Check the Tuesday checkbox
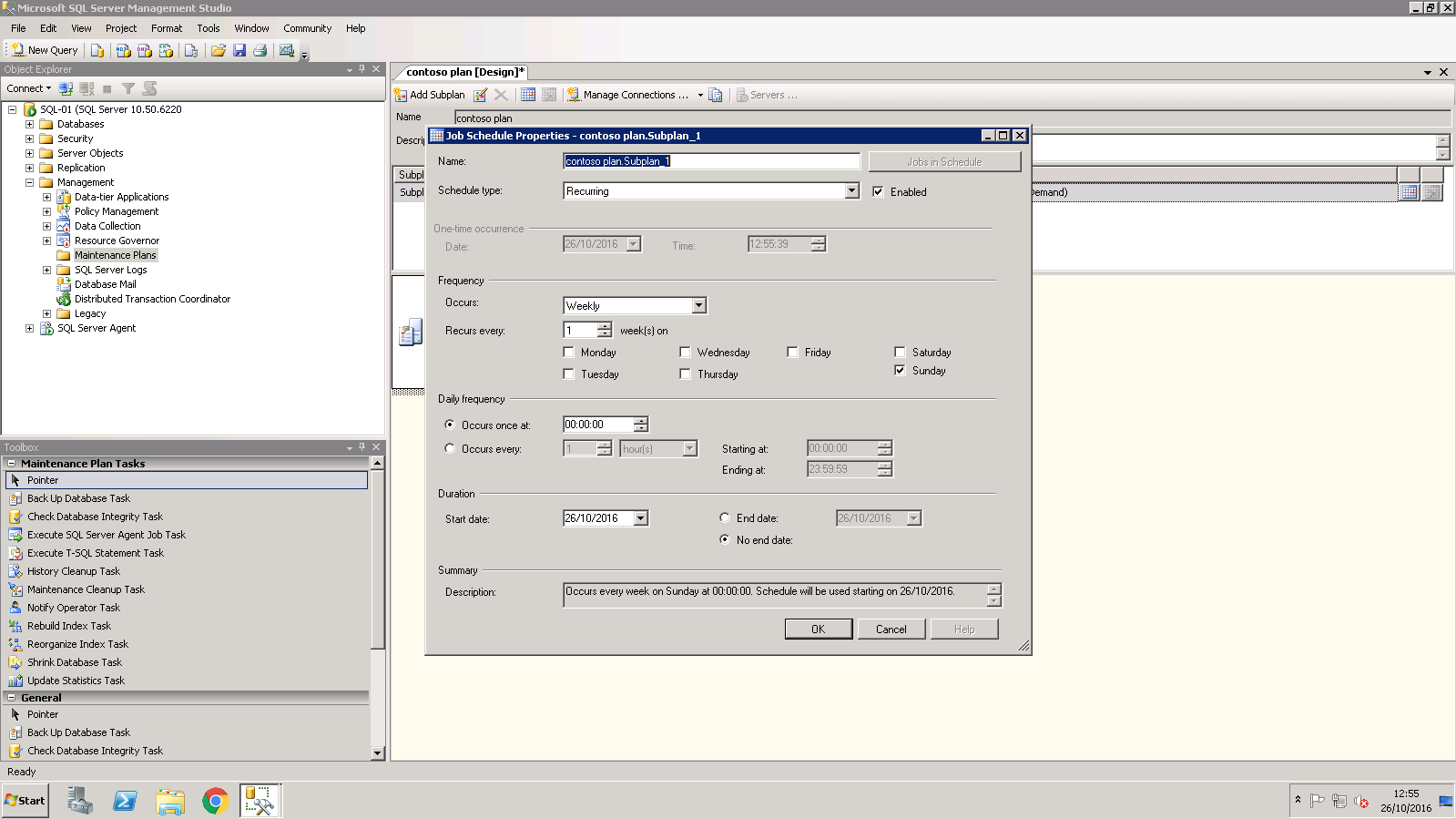Image resolution: width=1456 pixels, height=819 pixels. click(x=568, y=374)
